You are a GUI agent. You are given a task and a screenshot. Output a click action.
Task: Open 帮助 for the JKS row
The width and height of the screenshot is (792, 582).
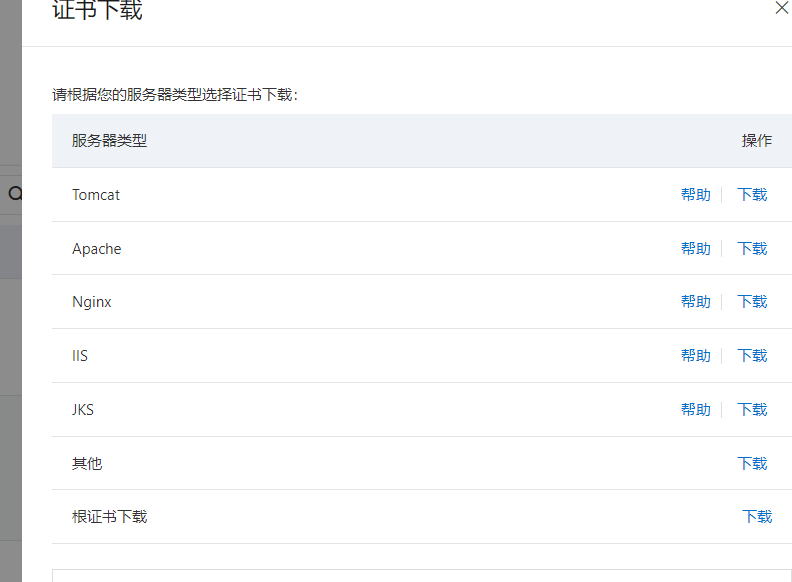(x=696, y=409)
